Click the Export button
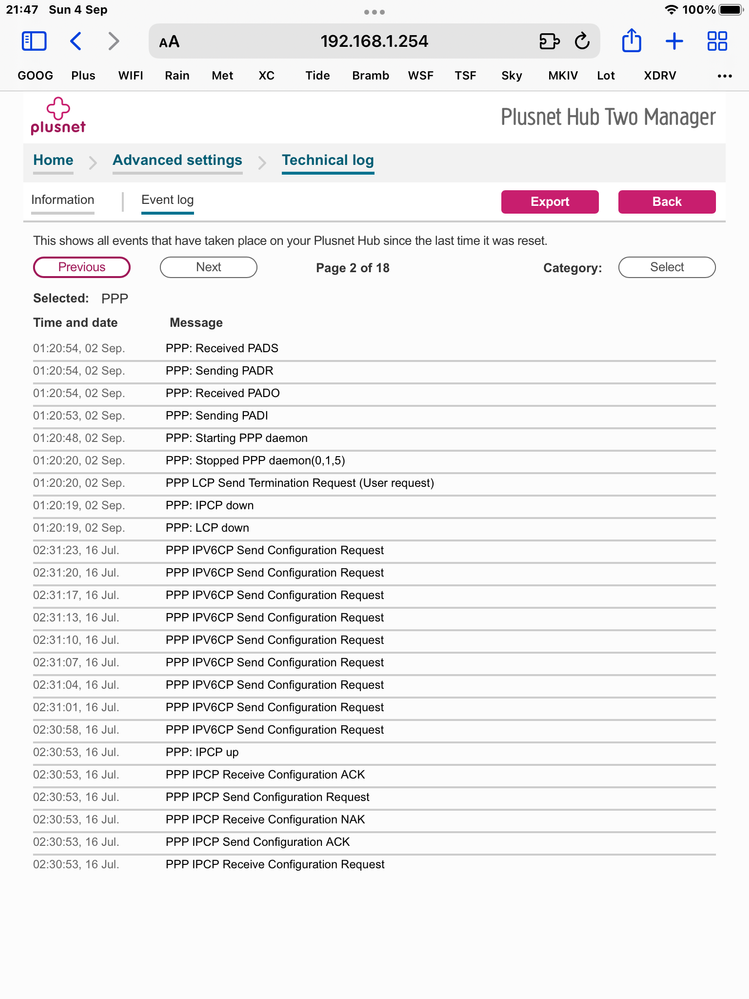 pyautogui.click(x=550, y=202)
